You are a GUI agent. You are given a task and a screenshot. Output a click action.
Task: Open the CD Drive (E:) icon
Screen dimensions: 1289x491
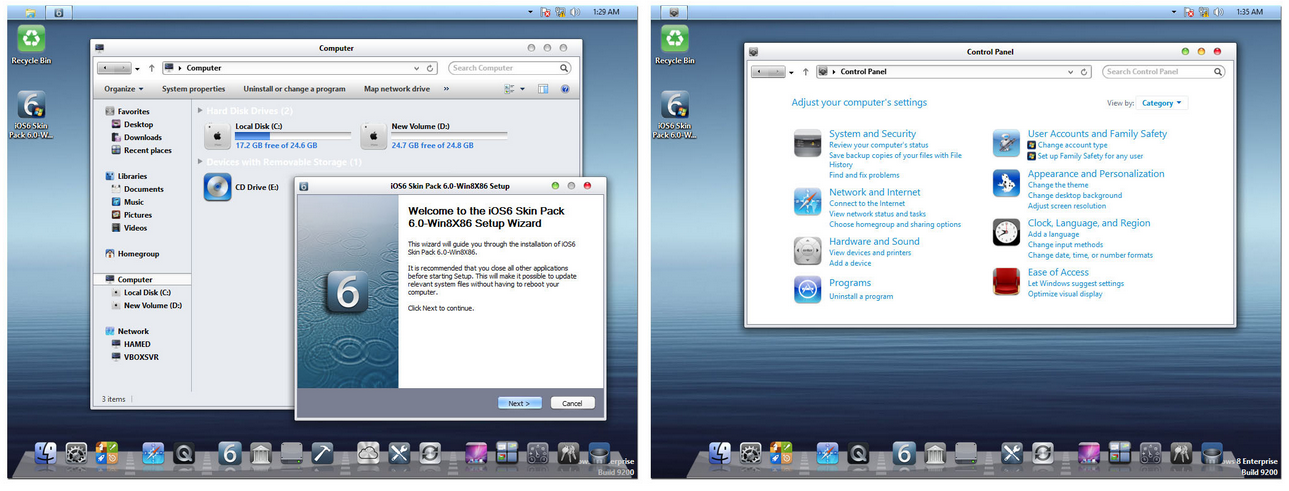pyautogui.click(x=217, y=187)
